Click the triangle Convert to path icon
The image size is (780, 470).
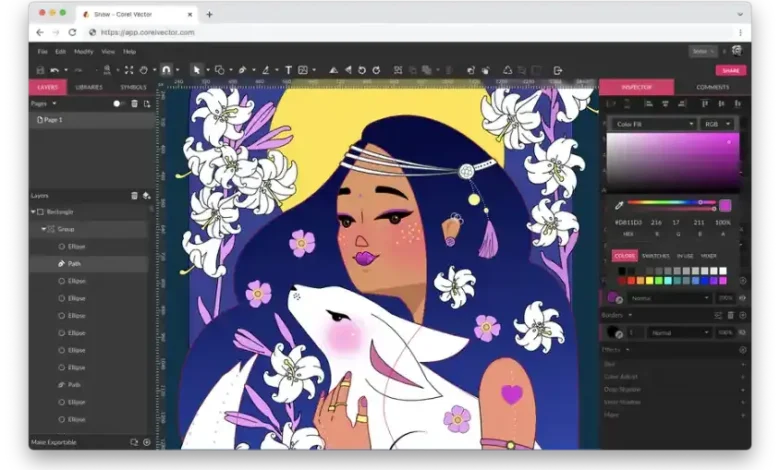(x=507, y=70)
